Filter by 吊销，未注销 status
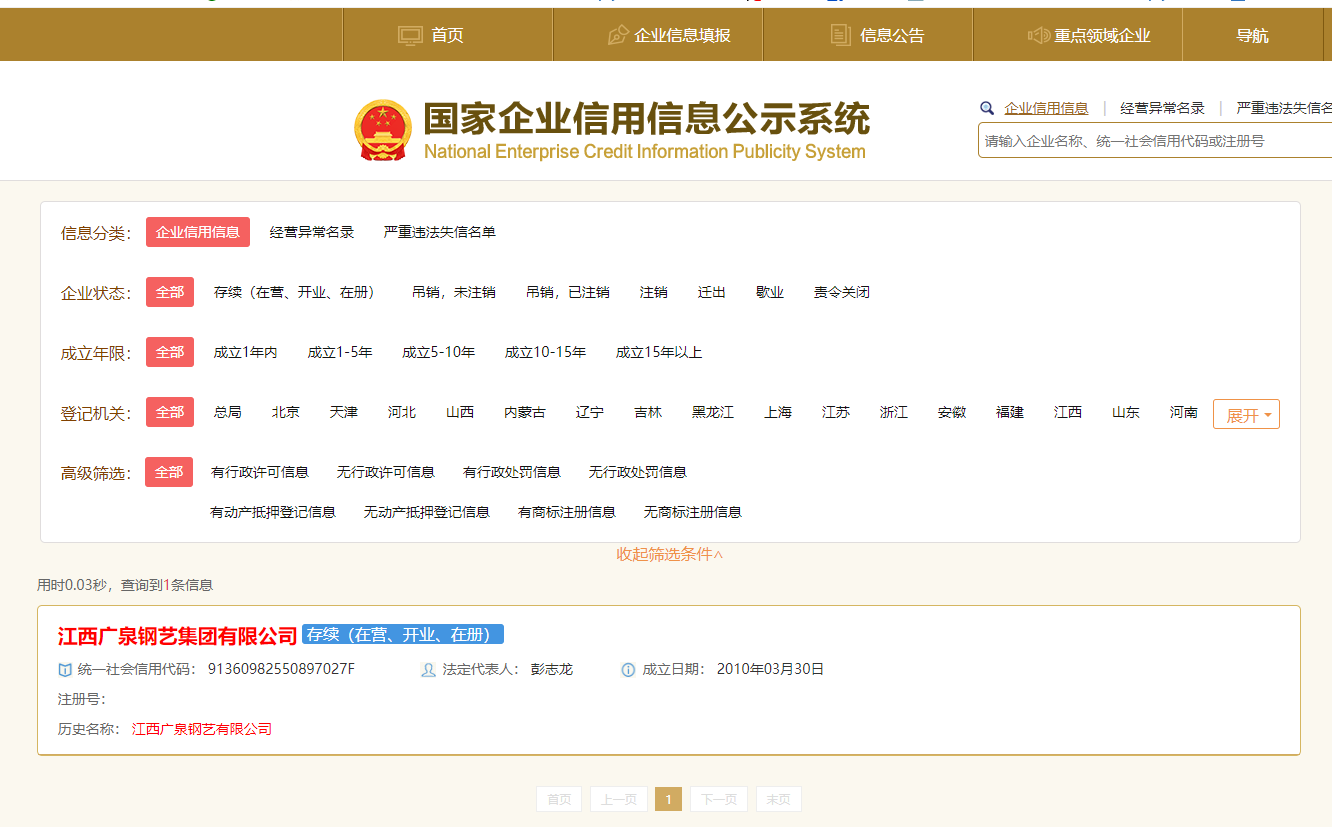 tap(454, 292)
